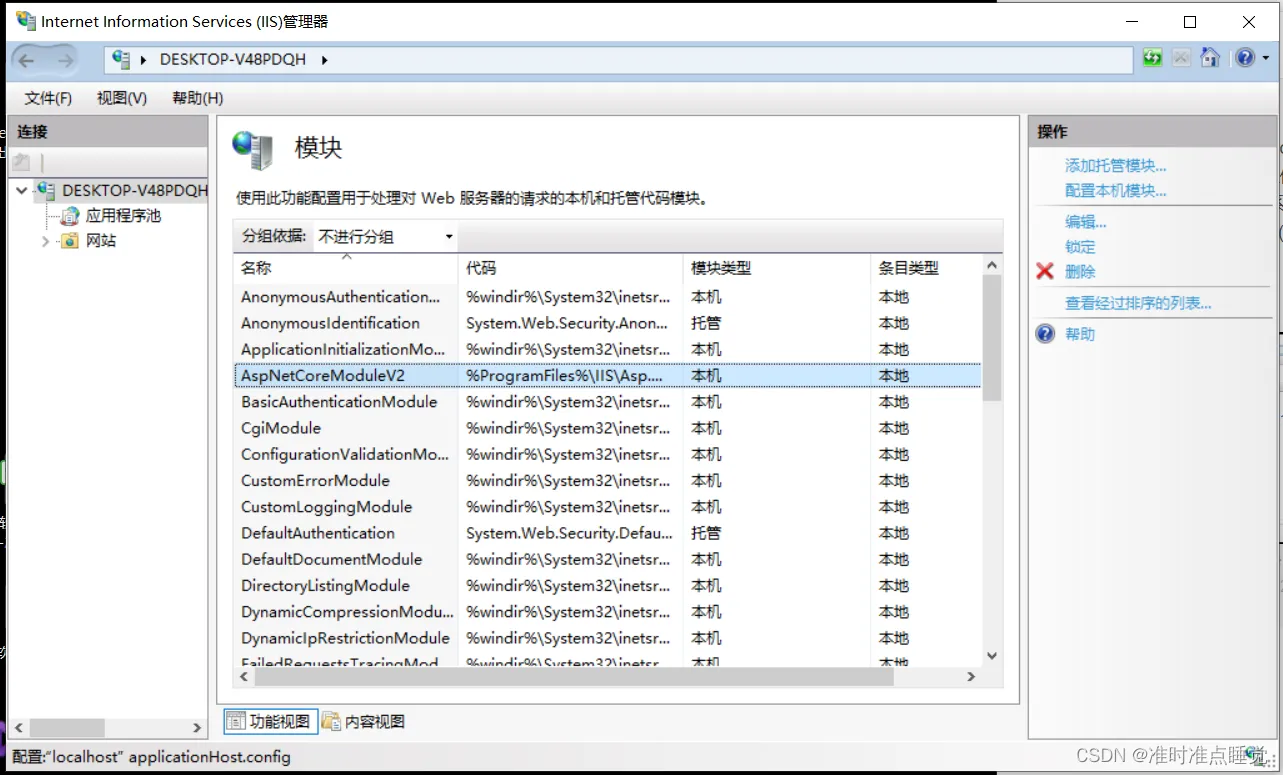Switch to 内容视图 tab

tap(363, 721)
